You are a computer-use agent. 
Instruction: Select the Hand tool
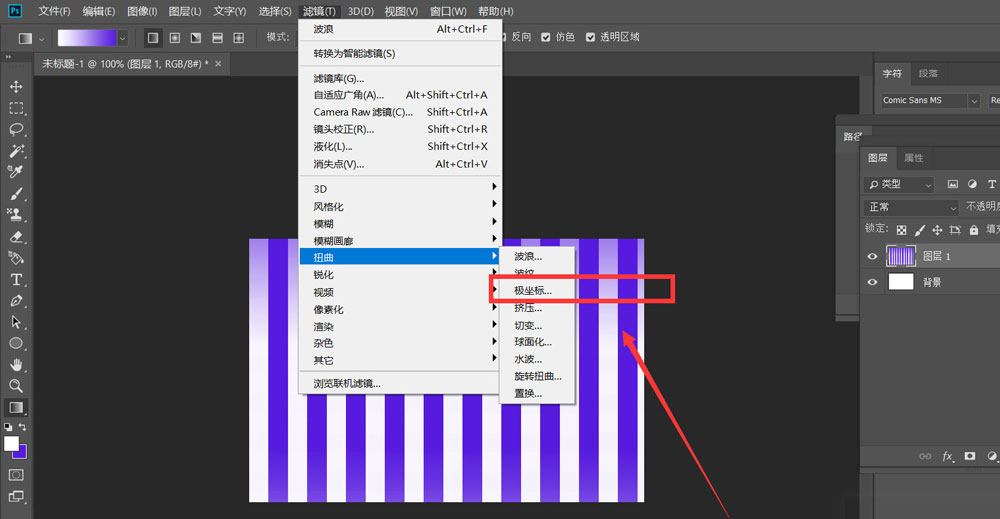pos(16,364)
